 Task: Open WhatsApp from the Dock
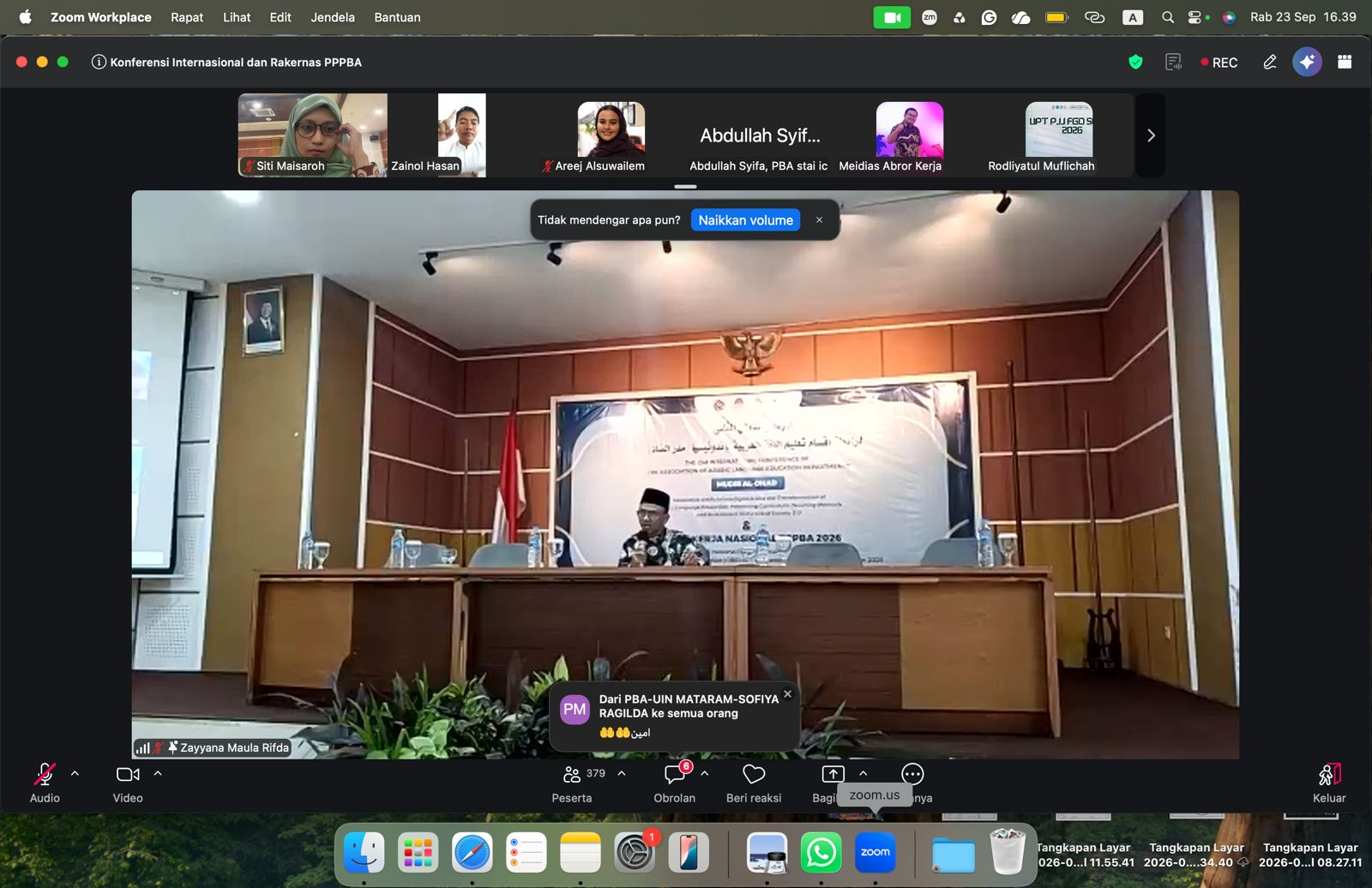click(x=821, y=853)
